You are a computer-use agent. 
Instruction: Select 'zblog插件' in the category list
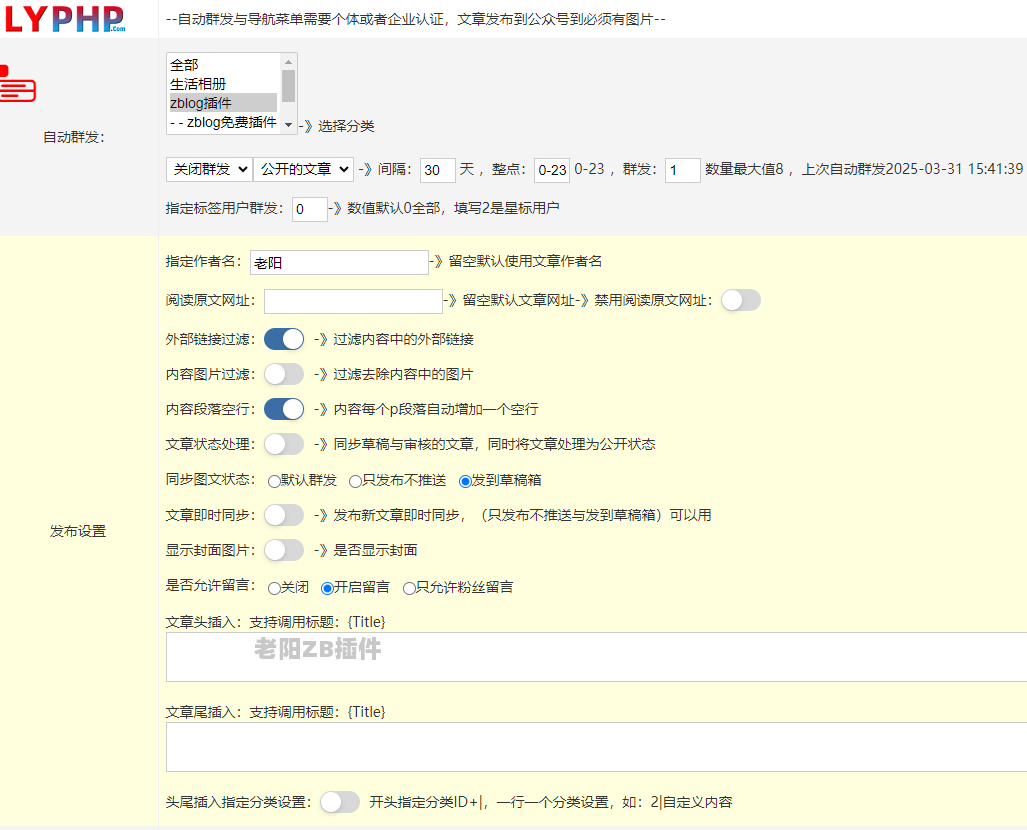coord(222,103)
